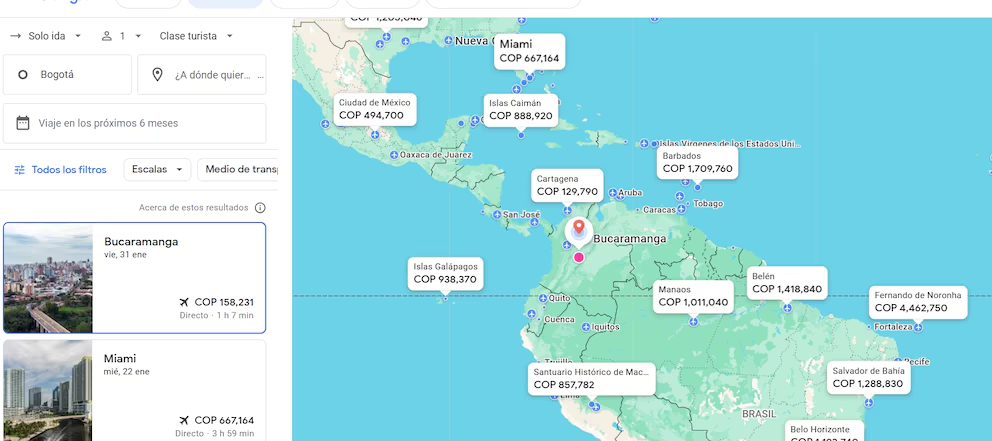Click the pink Bogotá origin dot on map

[578, 257]
